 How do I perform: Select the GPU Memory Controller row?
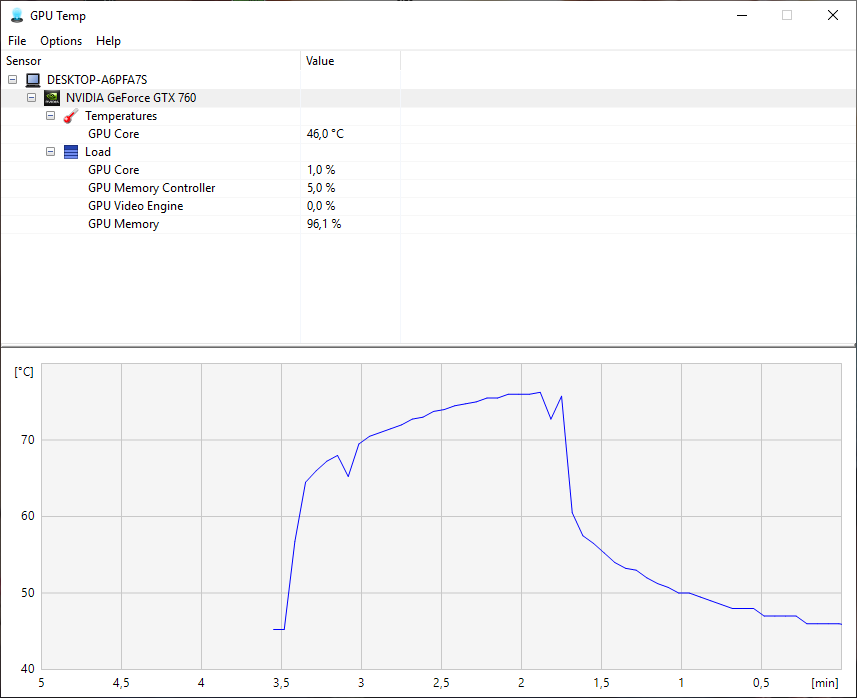(151, 188)
